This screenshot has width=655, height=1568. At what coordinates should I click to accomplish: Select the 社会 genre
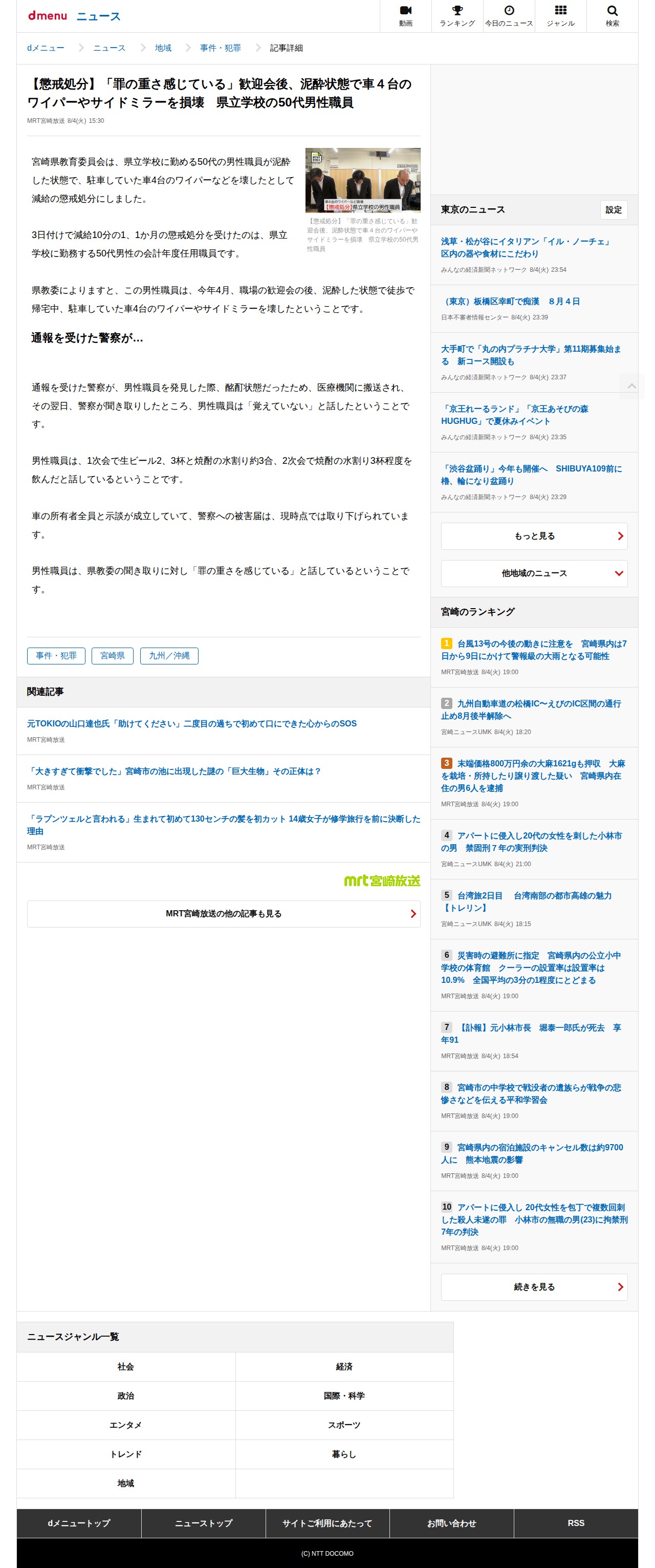[126, 1366]
